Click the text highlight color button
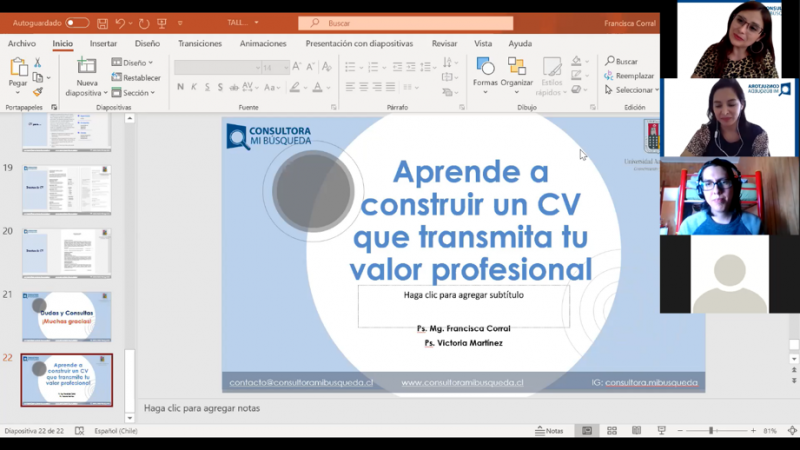The image size is (800, 450). [294, 88]
